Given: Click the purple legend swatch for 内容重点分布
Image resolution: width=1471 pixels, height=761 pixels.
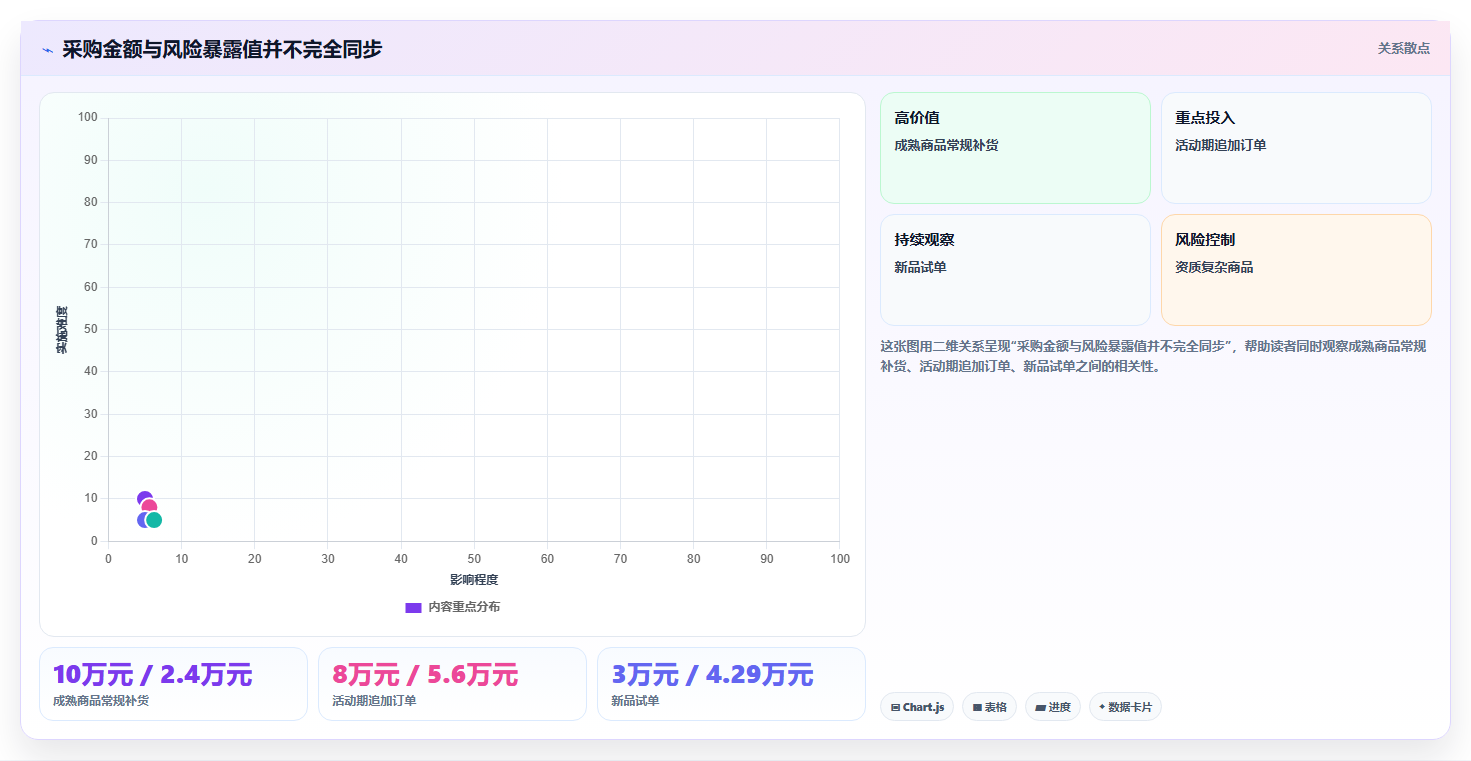Looking at the screenshot, I should (413, 607).
